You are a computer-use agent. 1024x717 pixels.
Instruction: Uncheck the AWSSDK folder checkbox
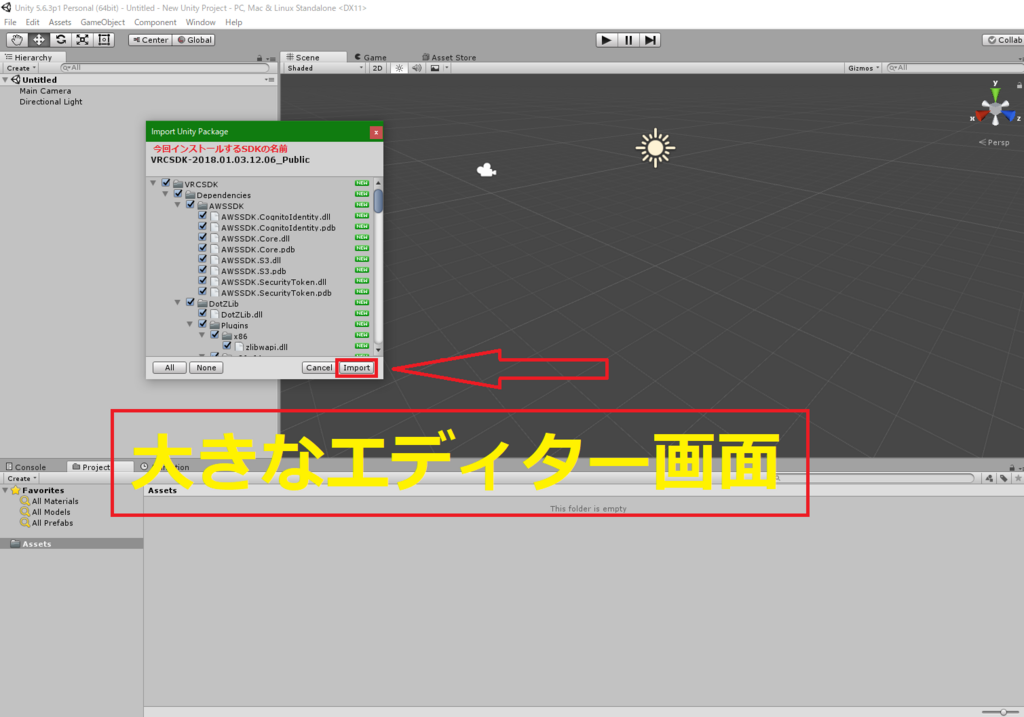191,204
